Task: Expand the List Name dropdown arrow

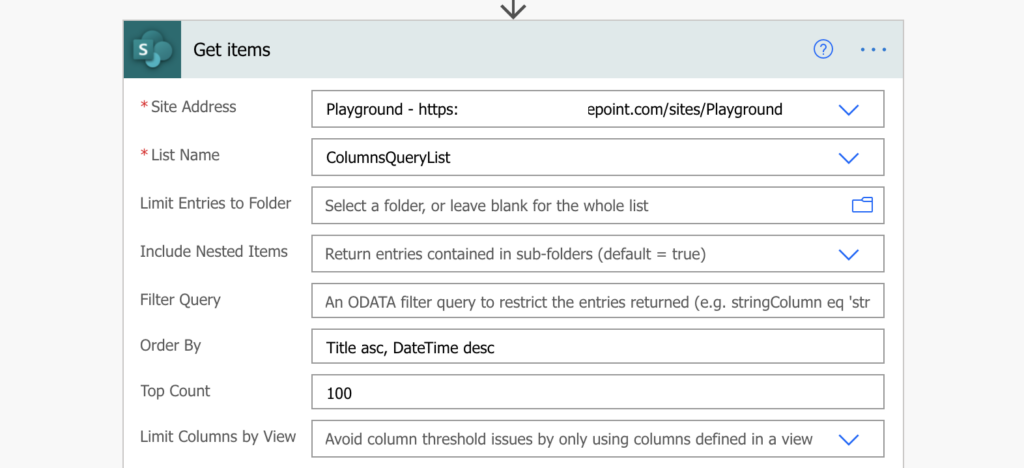Action: coord(848,158)
